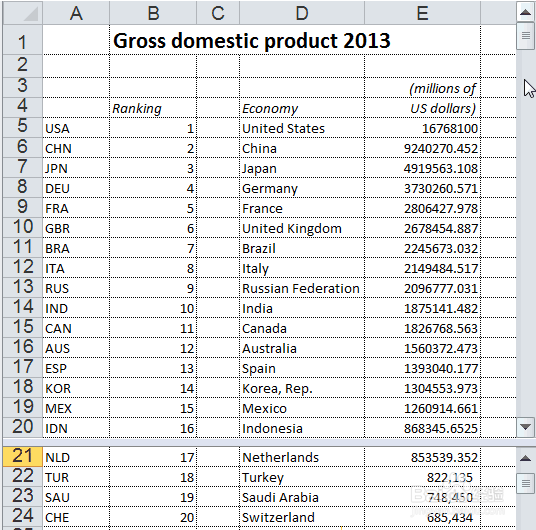Click the top pane scrollbar thumb
536x530 pixels.
point(525,36)
